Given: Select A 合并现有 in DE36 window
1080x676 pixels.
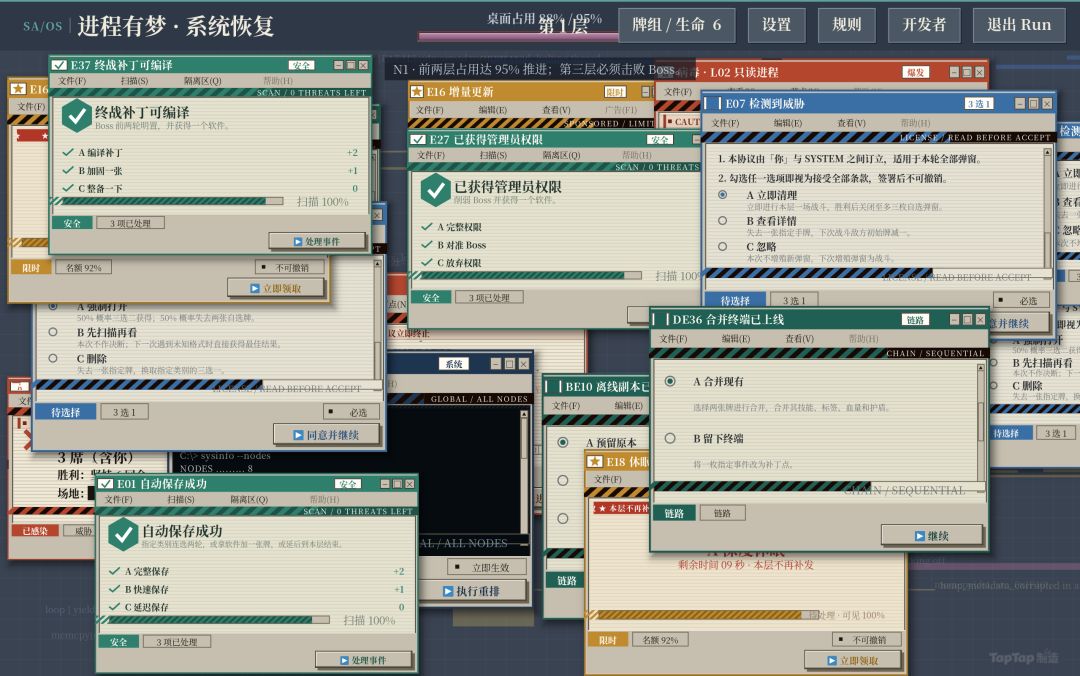Looking at the screenshot, I should [x=669, y=381].
